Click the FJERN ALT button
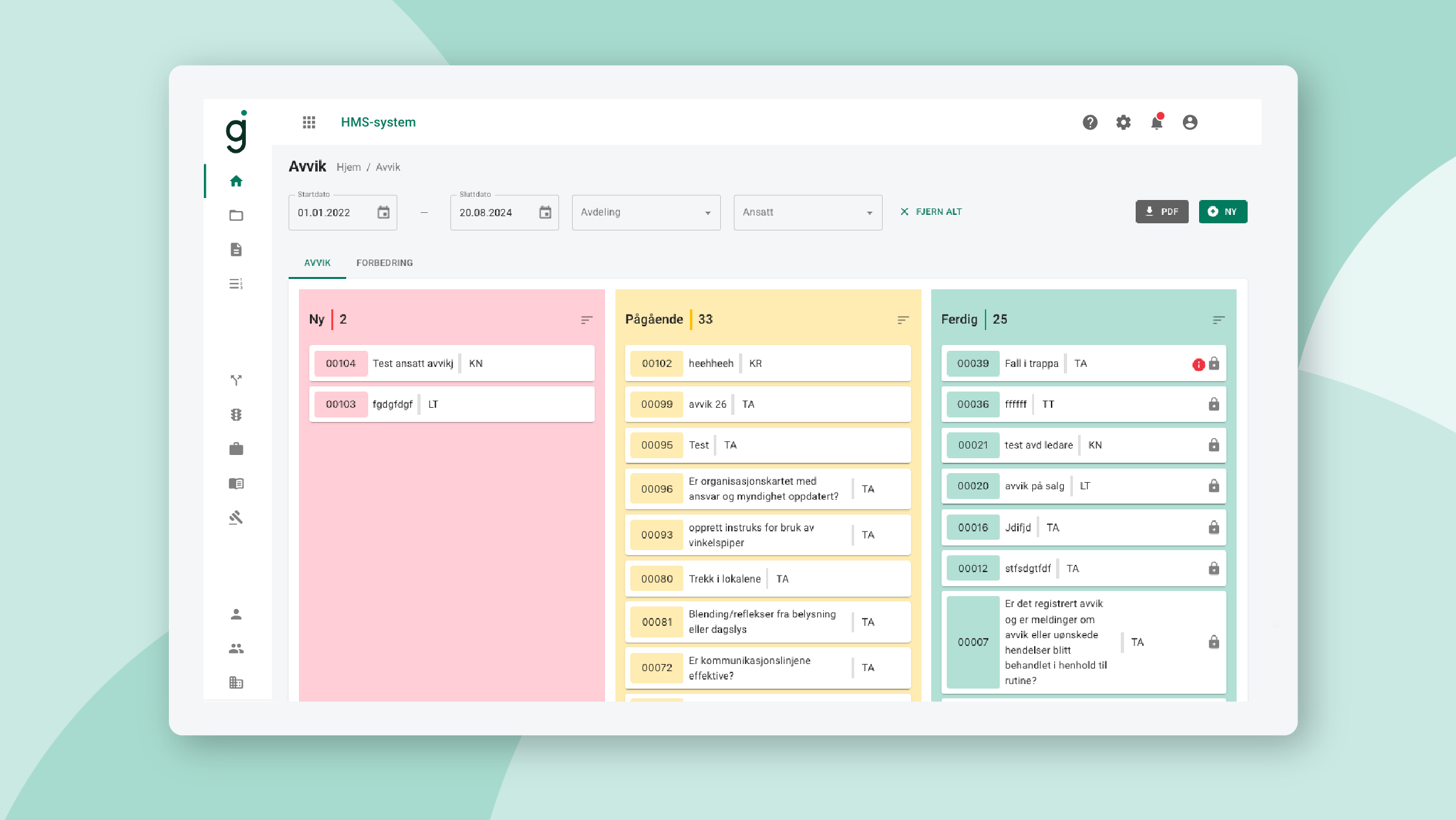 click(931, 212)
